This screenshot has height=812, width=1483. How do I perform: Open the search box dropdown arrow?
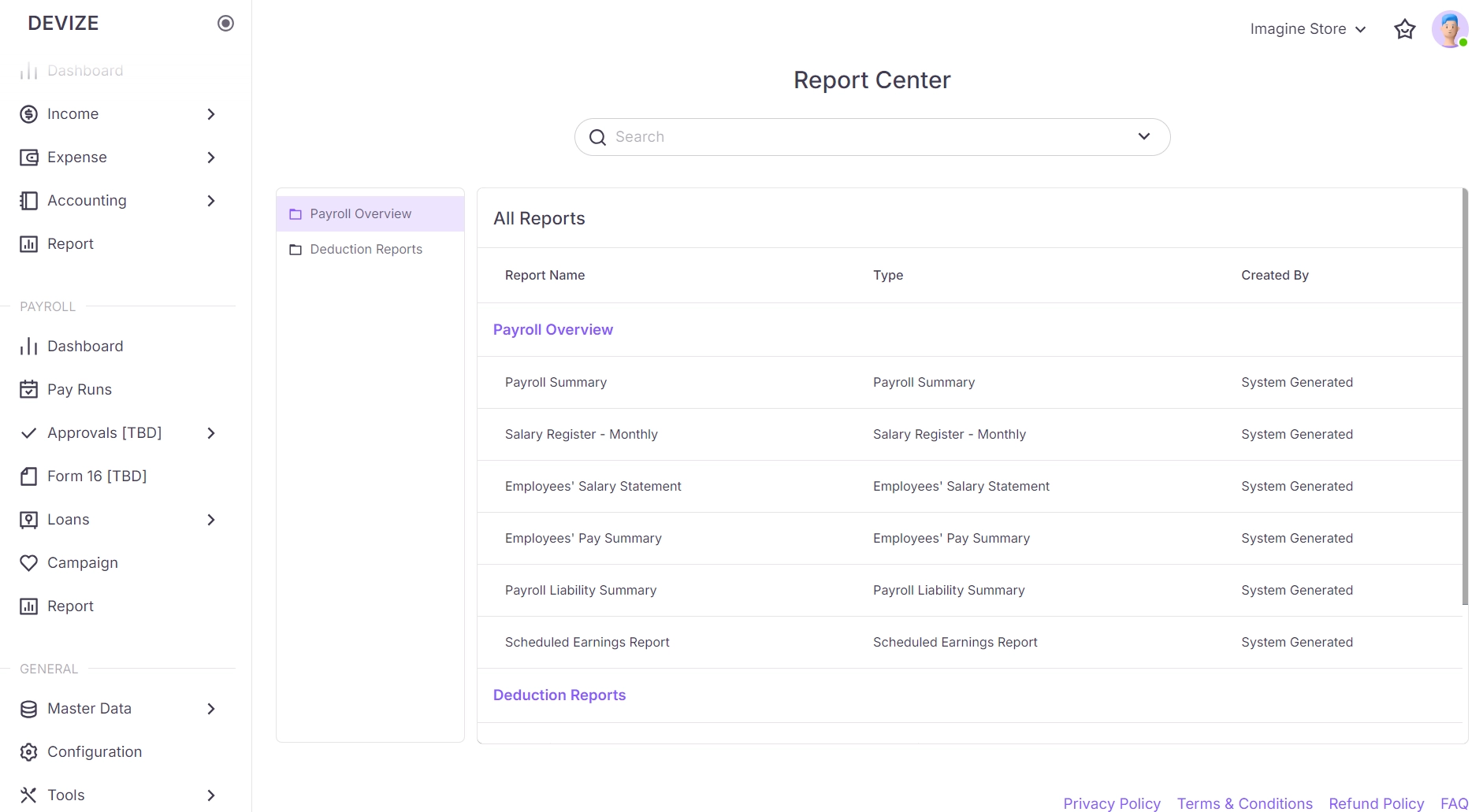(x=1144, y=137)
